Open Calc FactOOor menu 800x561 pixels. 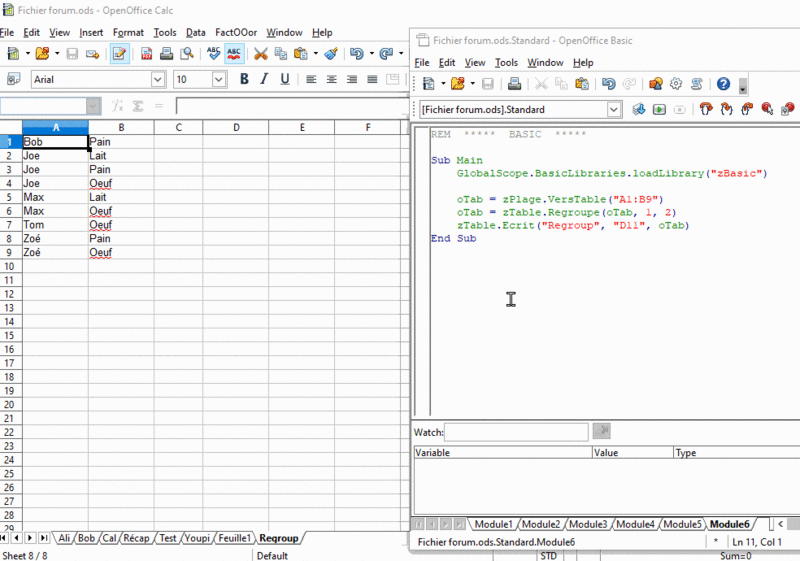[x=236, y=33]
